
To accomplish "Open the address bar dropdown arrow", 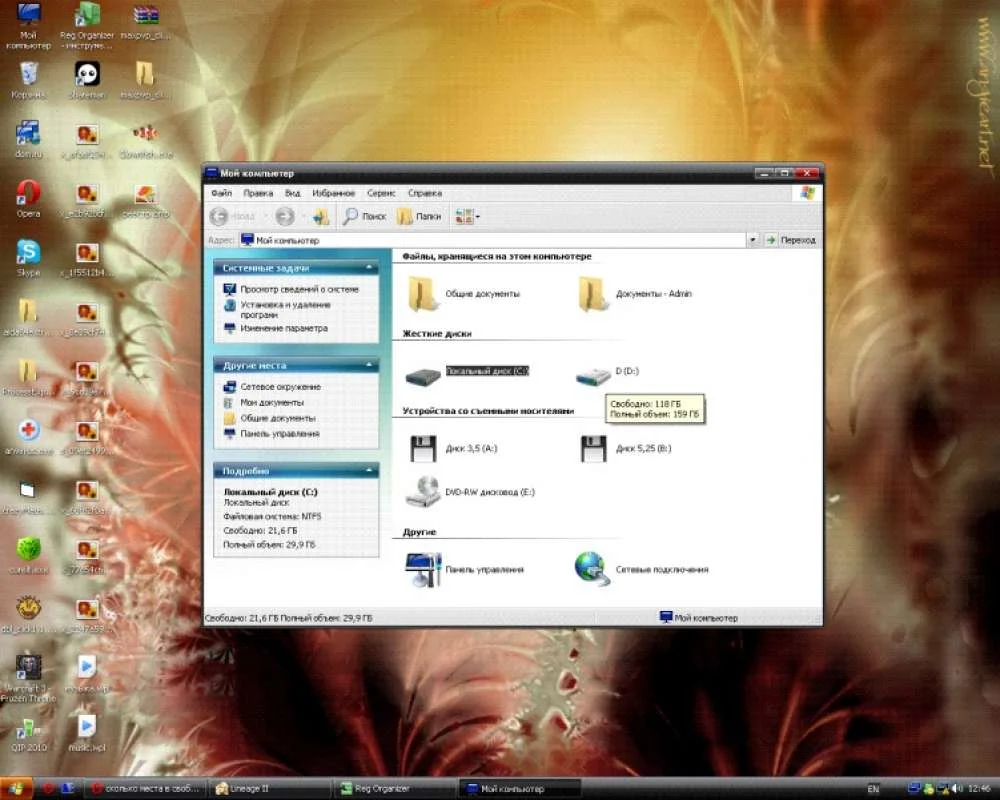I will 753,240.
